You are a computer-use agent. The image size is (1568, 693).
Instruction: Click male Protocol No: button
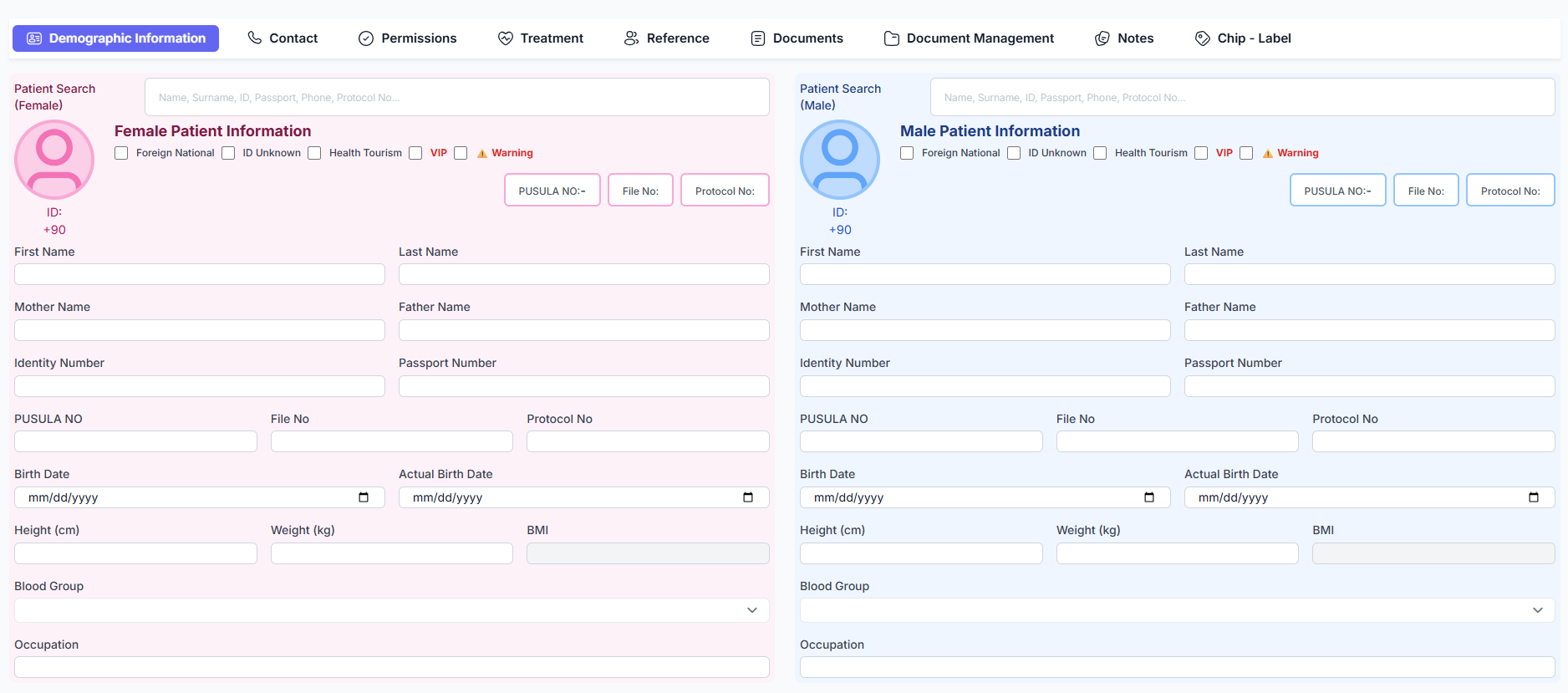tap(1511, 191)
